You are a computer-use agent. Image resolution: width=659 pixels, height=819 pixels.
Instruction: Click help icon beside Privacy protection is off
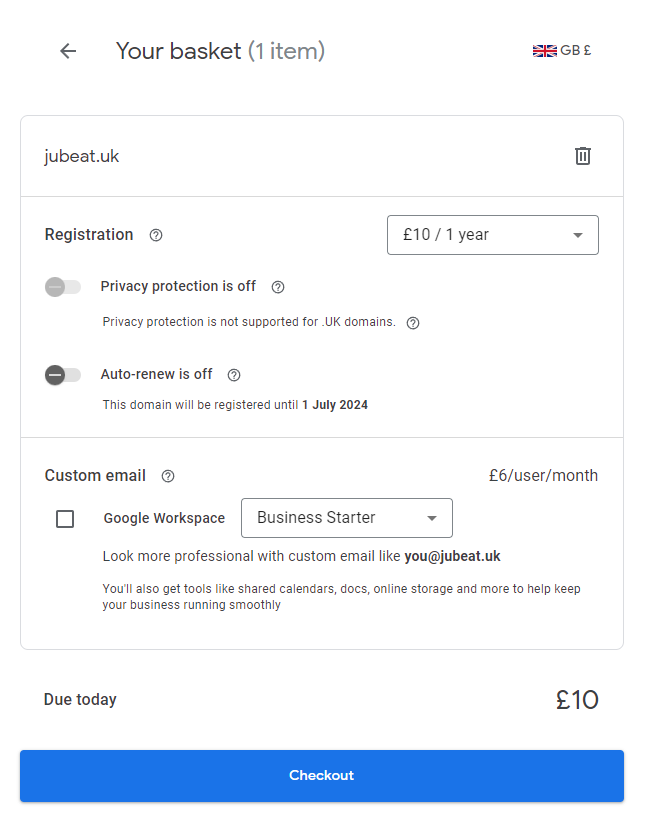pos(278,287)
